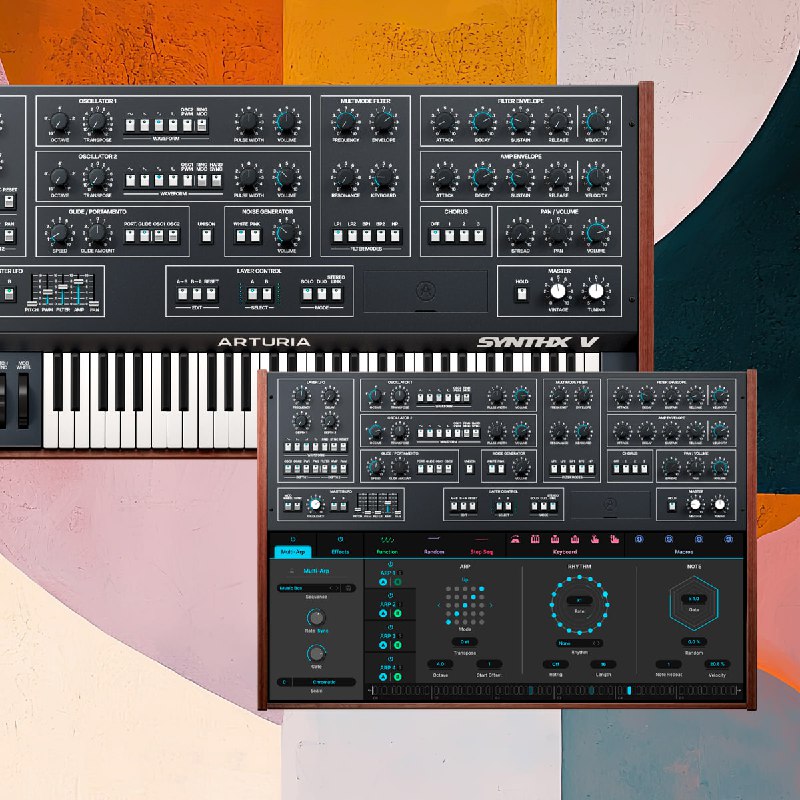Enable Pink noise on the large synth
The image size is (800, 800).
click(x=255, y=236)
